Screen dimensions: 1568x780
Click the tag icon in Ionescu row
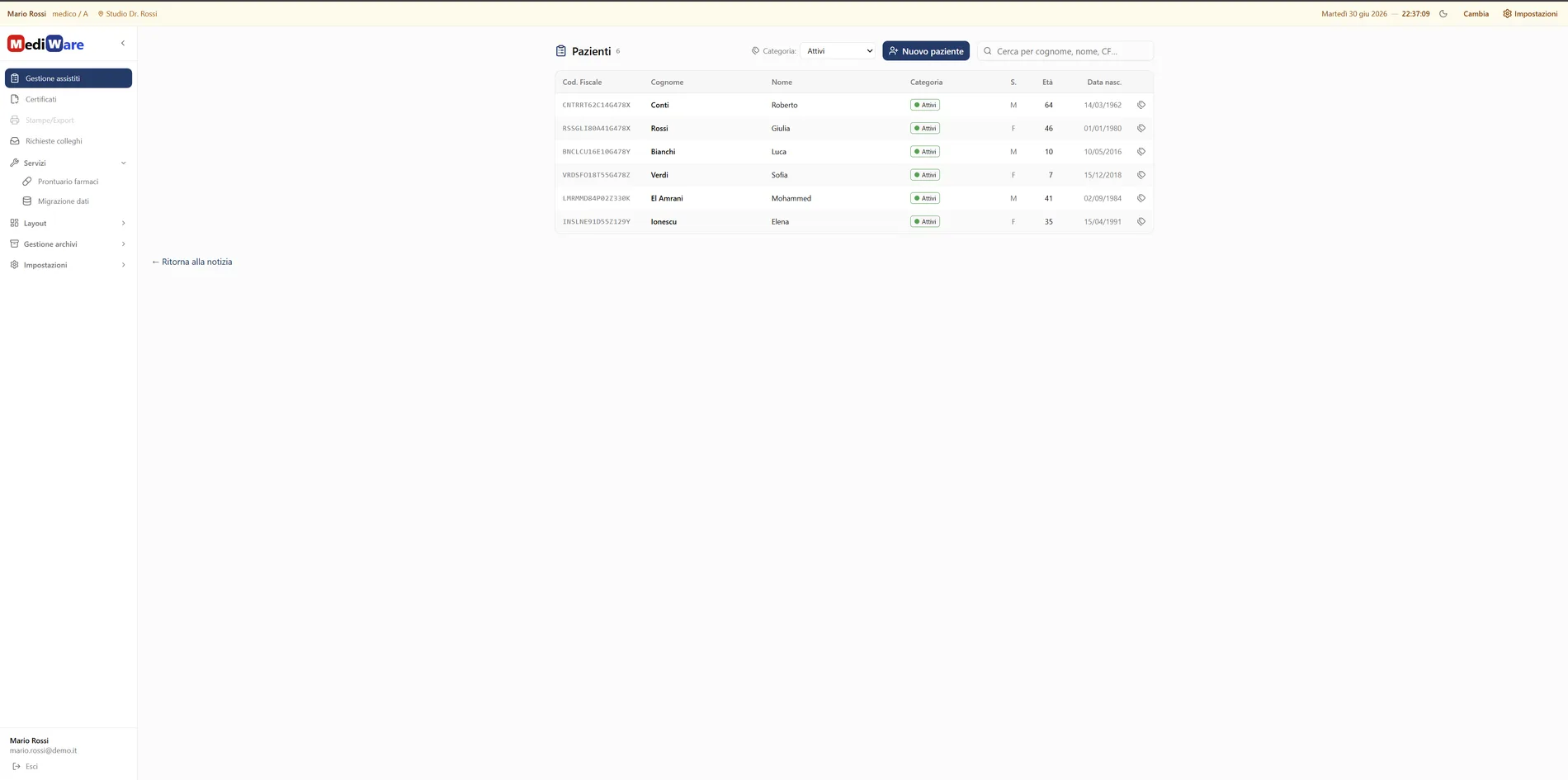coord(1141,222)
